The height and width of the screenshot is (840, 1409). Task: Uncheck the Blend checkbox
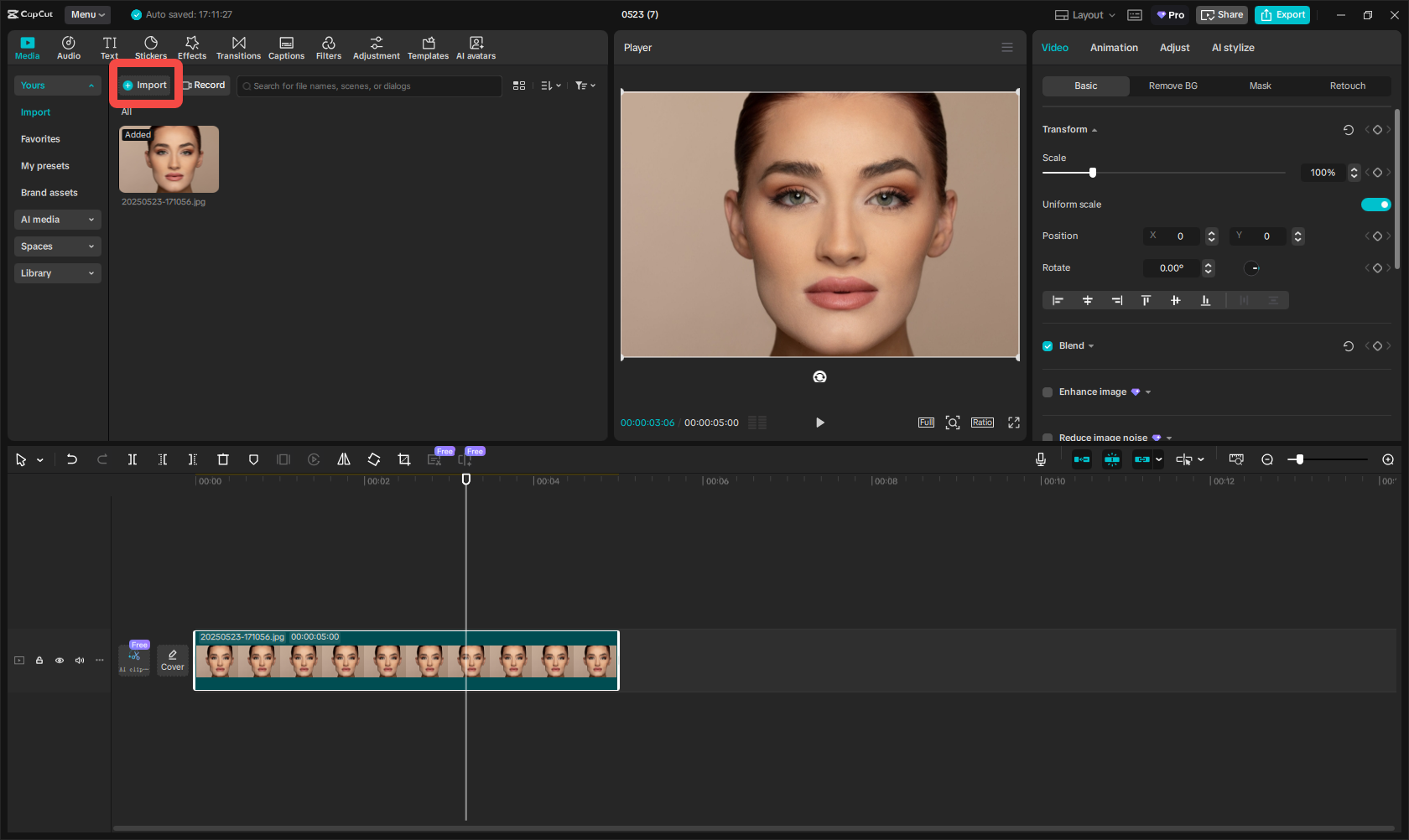(1048, 346)
